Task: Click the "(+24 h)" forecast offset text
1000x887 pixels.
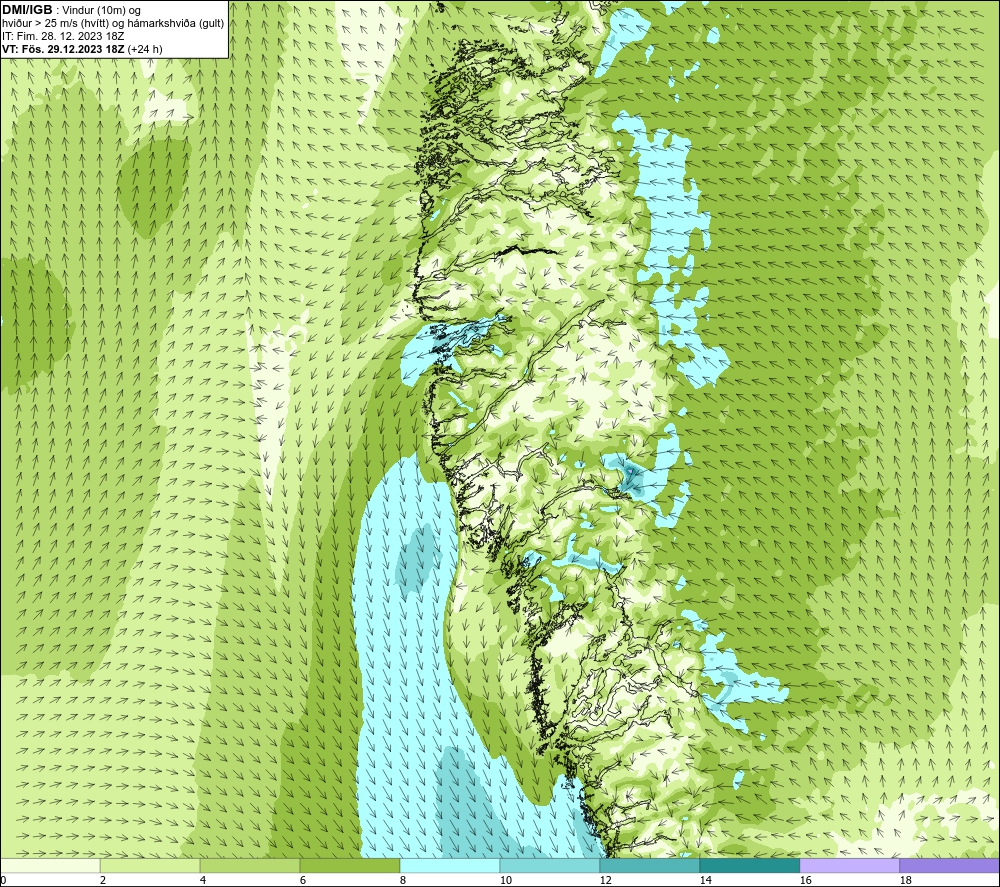Action: [145, 49]
